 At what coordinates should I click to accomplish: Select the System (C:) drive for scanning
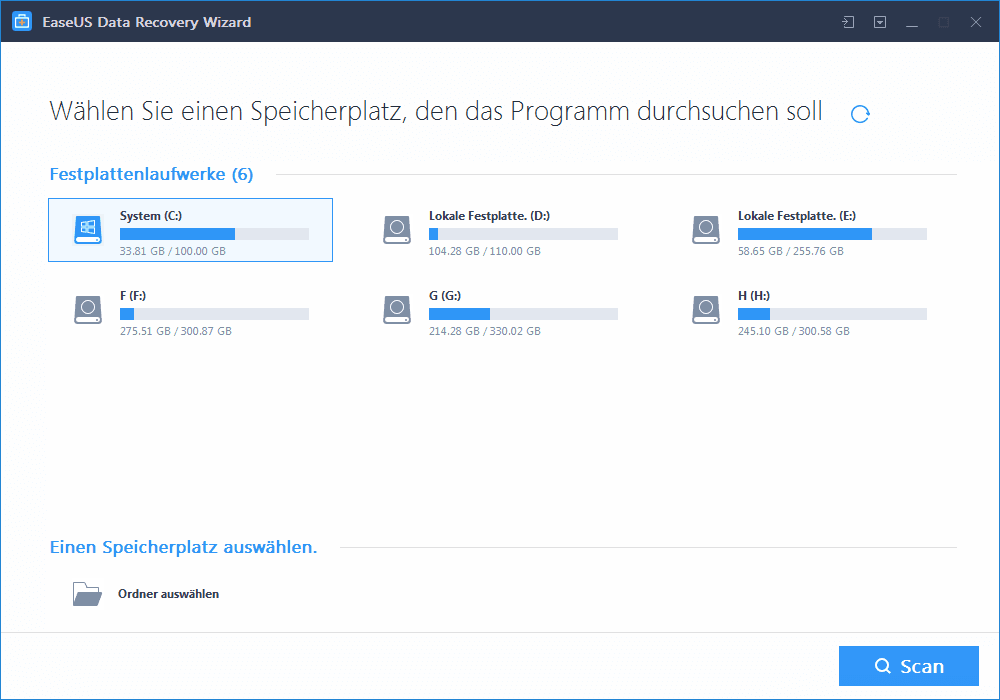pyautogui.click(x=190, y=229)
